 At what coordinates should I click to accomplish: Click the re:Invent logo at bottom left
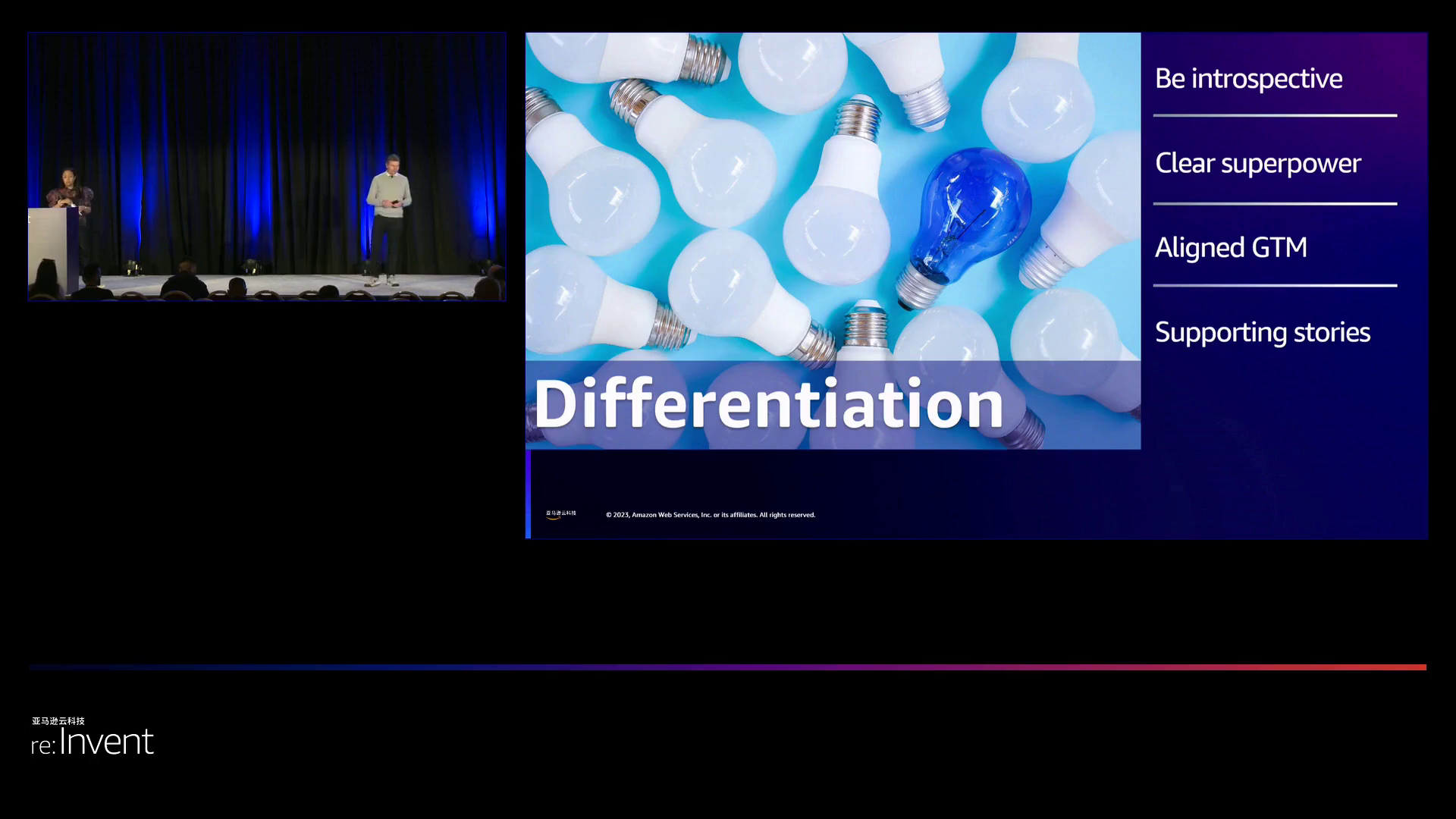click(x=93, y=741)
